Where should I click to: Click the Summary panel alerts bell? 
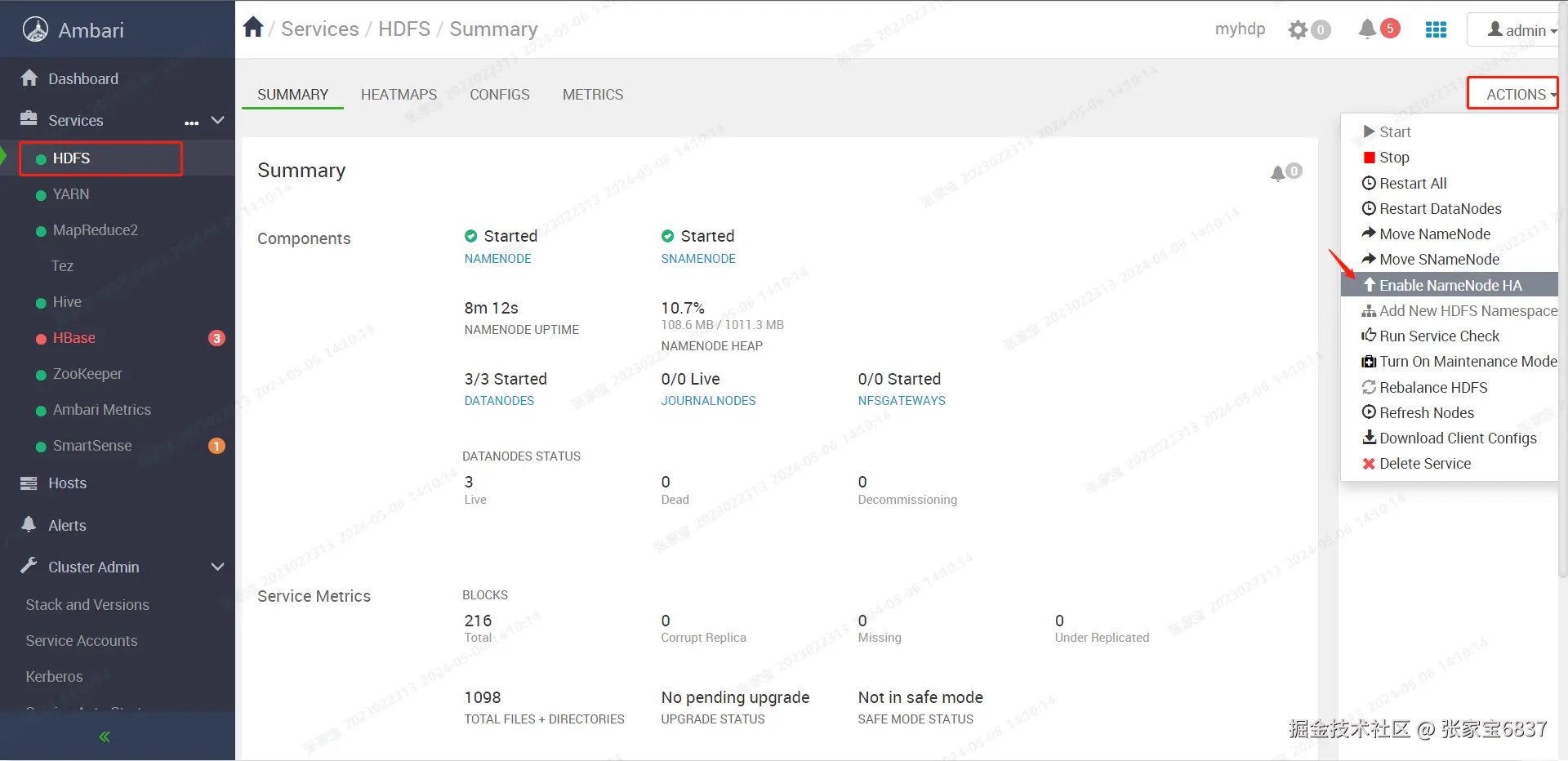tap(1279, 172)
